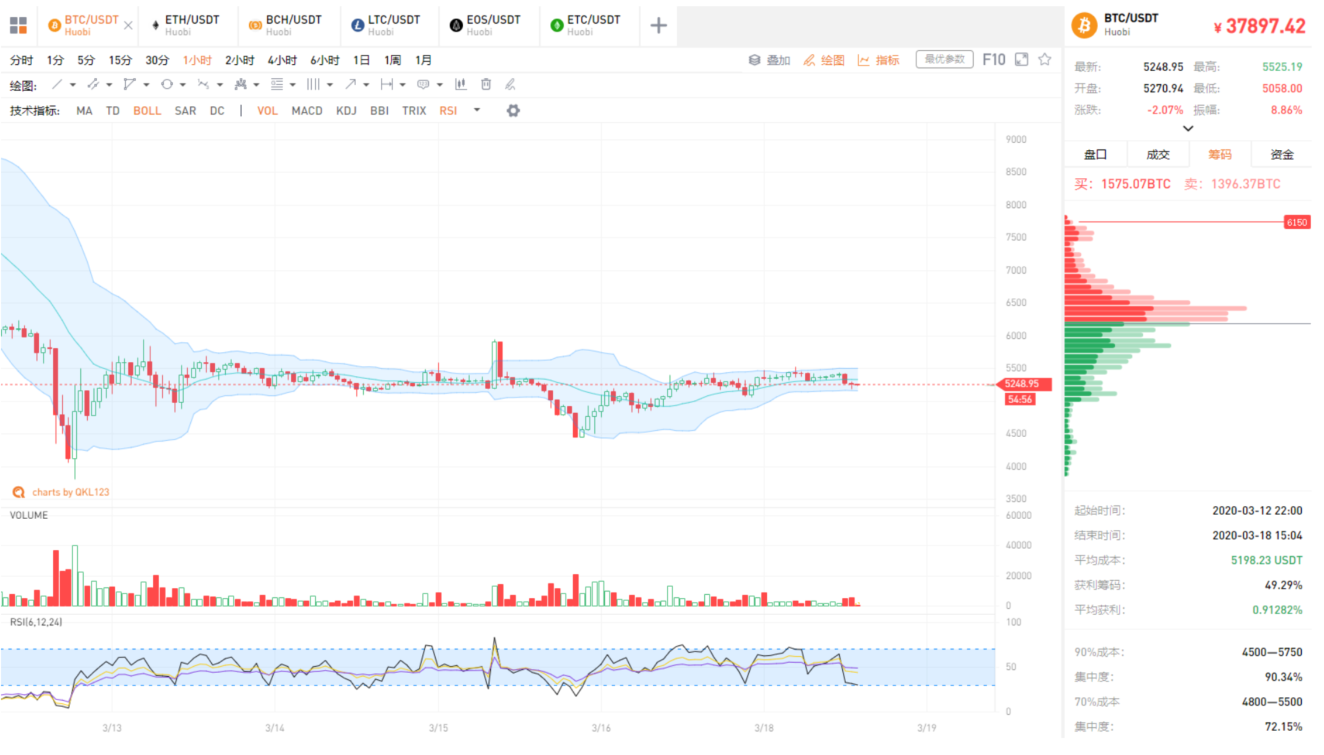Toggle the BBI sub-indicator
The height and width of the screenshot is (755, 1324).
click(x=379, y=111)
